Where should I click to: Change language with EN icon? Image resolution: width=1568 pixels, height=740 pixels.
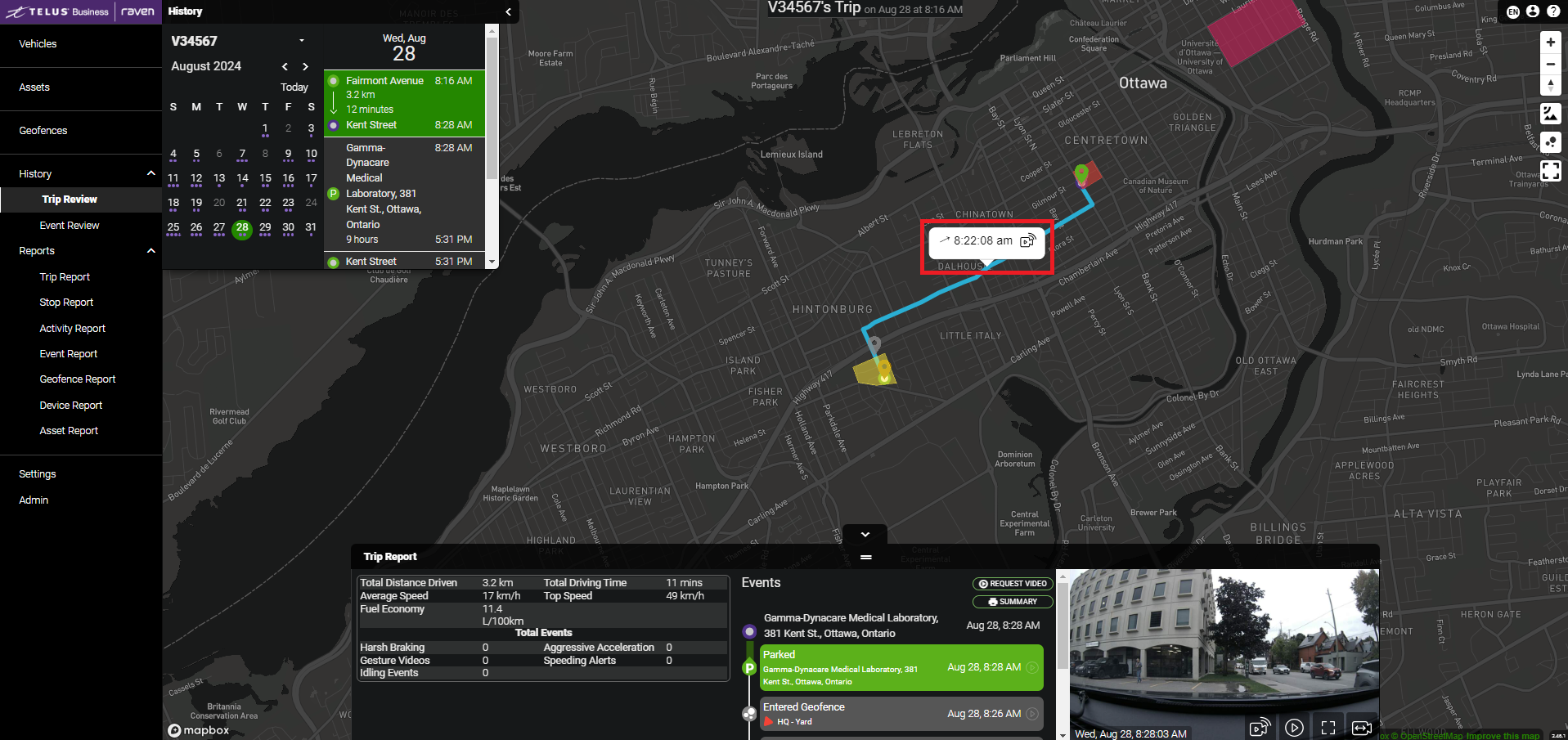[1513, 11]
